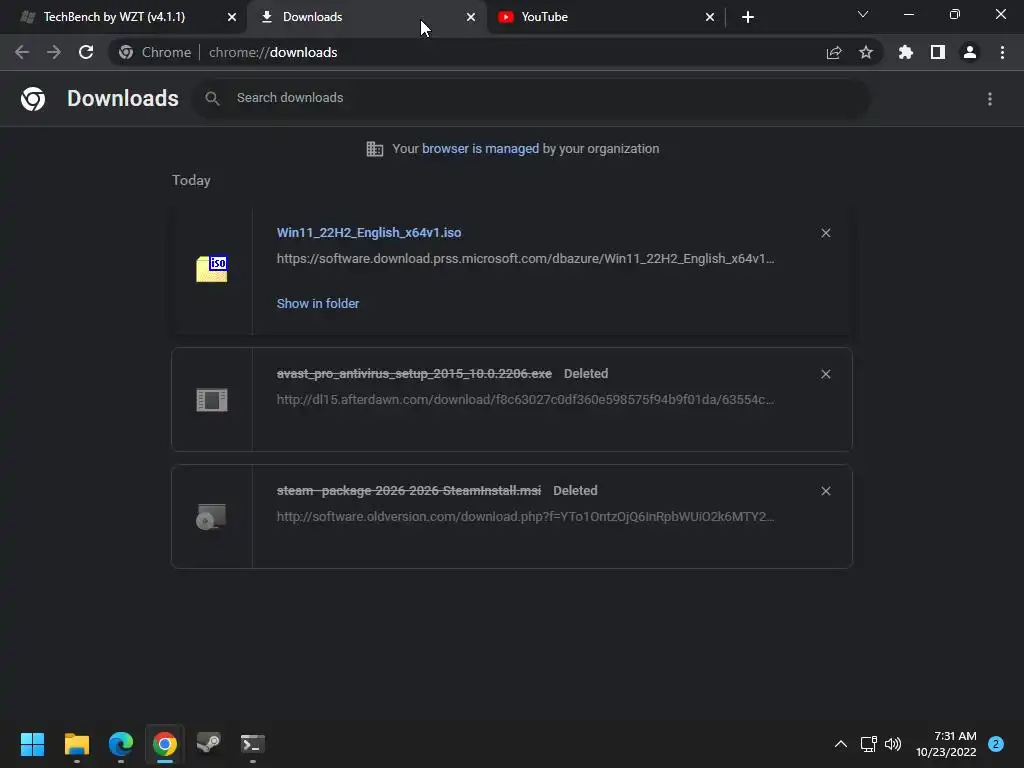The image size is (1024, 768).
Task: Remove the steam package download entry
Action: tap(826, 491)
